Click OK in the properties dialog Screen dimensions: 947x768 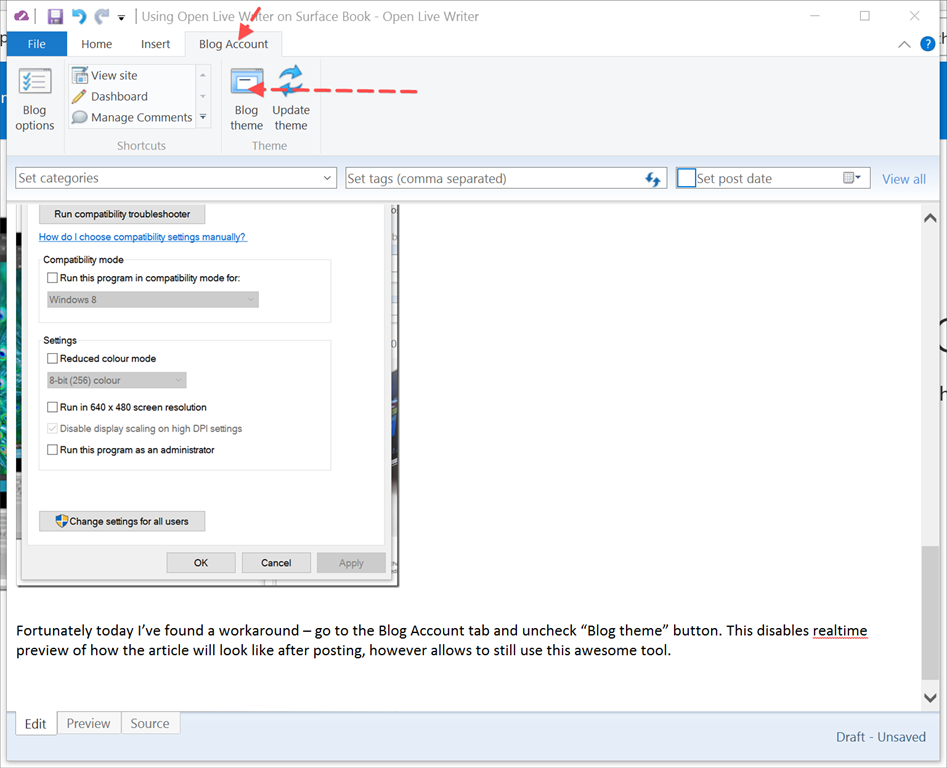click(201, 563)
